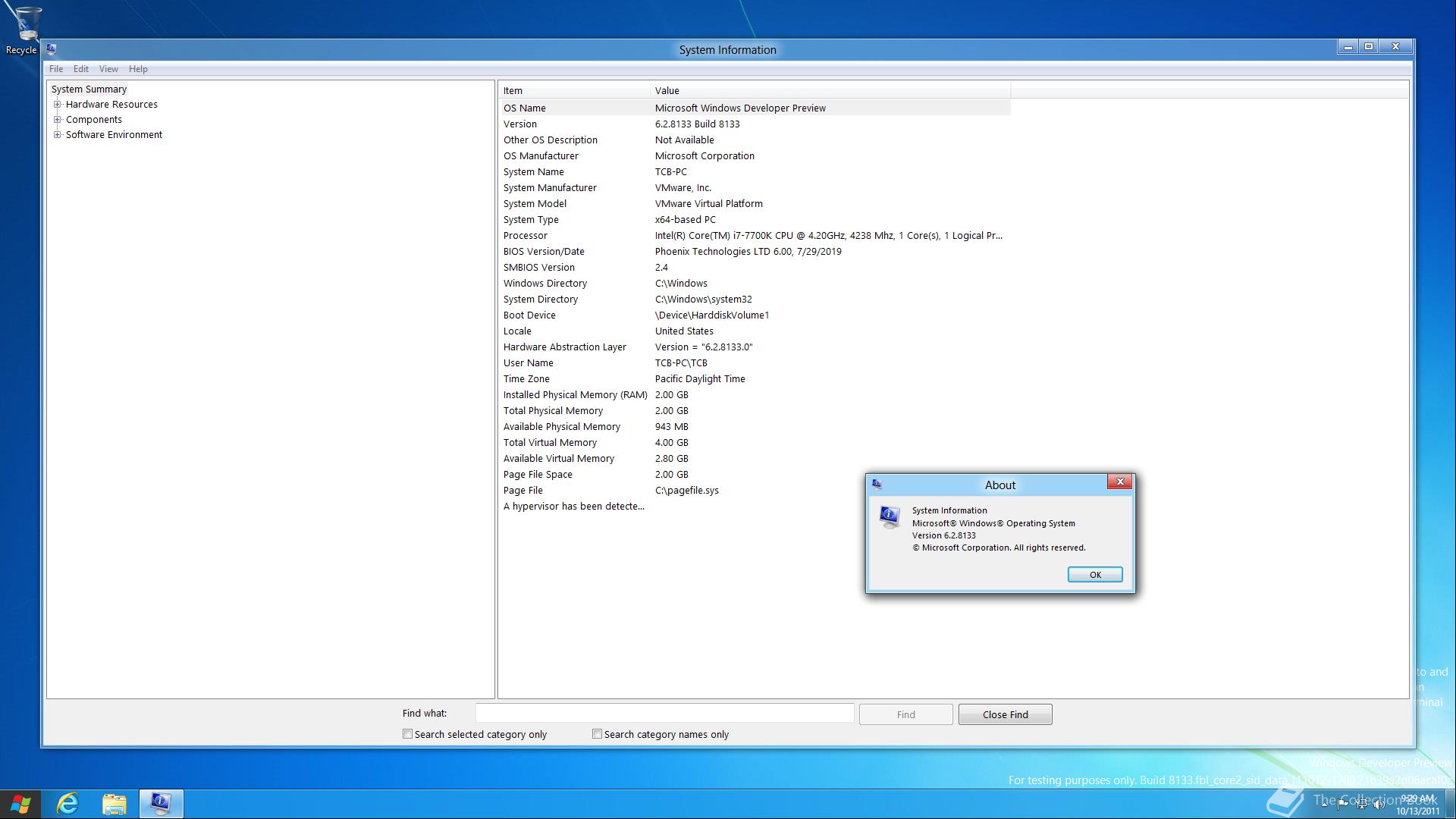Select the Locale row

click(755, 331)
